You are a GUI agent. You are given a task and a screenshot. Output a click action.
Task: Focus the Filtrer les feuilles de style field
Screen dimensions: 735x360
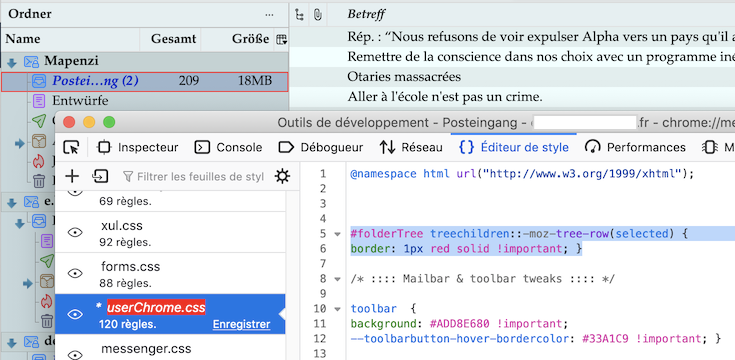[193, 177]
